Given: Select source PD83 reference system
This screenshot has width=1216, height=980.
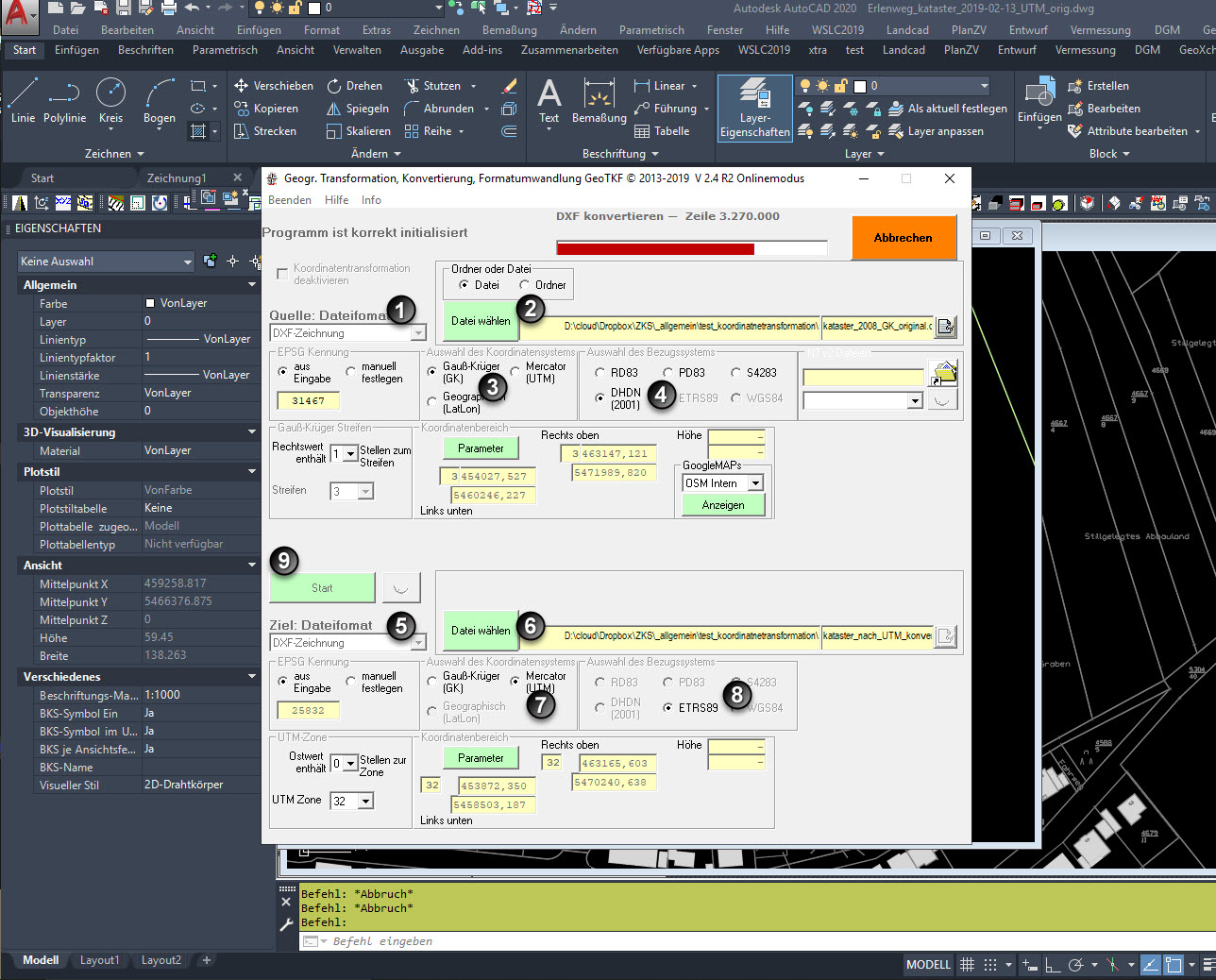Looking at the screenshot, I should pyautogui.click(x=667, y=373).
